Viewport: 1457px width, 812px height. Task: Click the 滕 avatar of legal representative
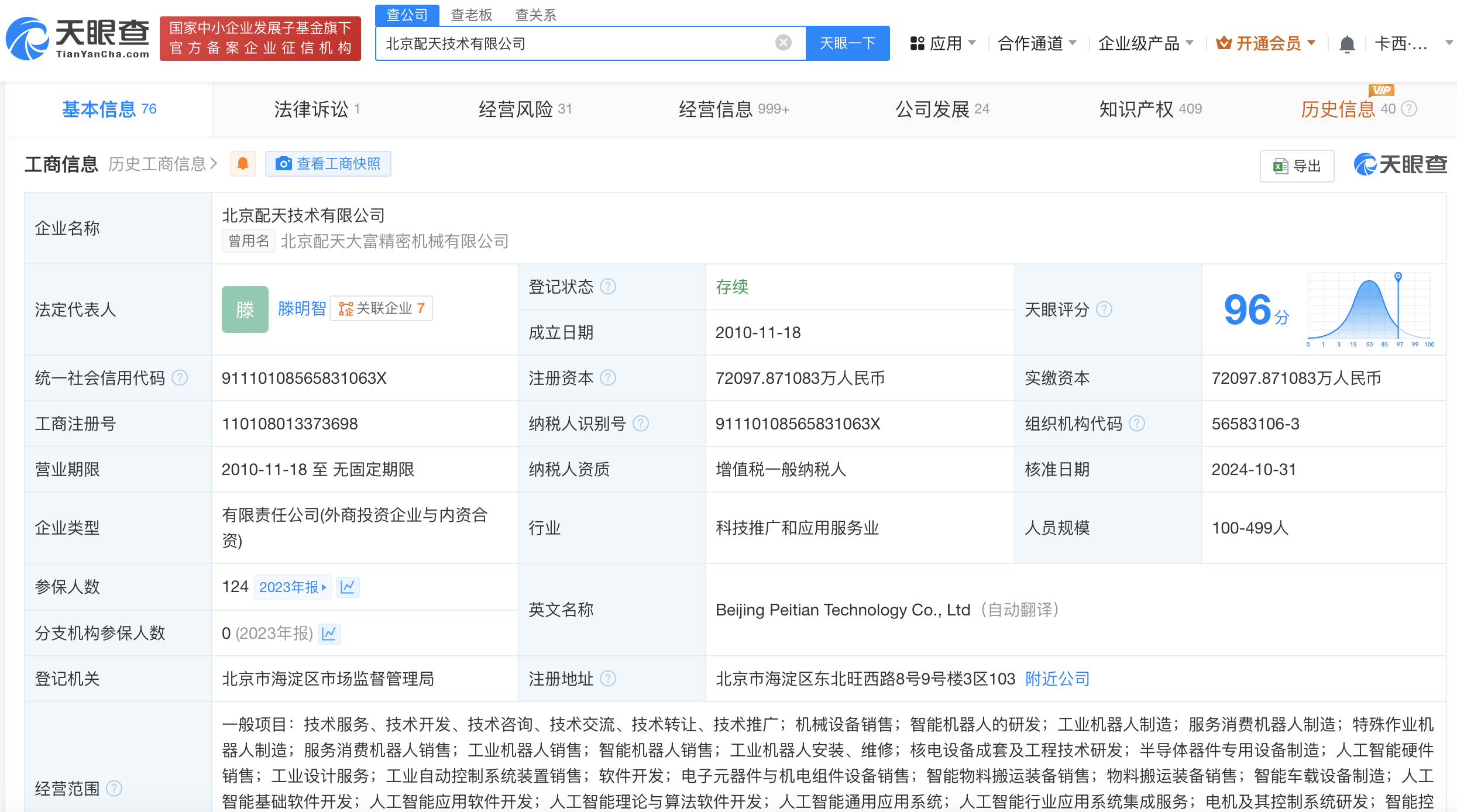(x=245, y=309)
